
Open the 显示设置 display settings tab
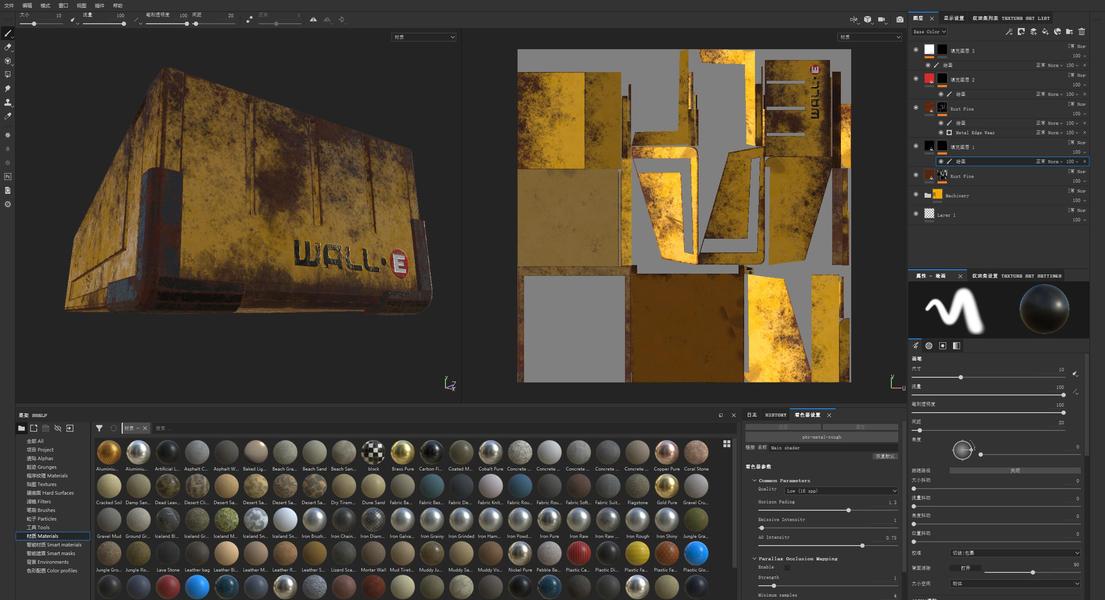(953, 18)
